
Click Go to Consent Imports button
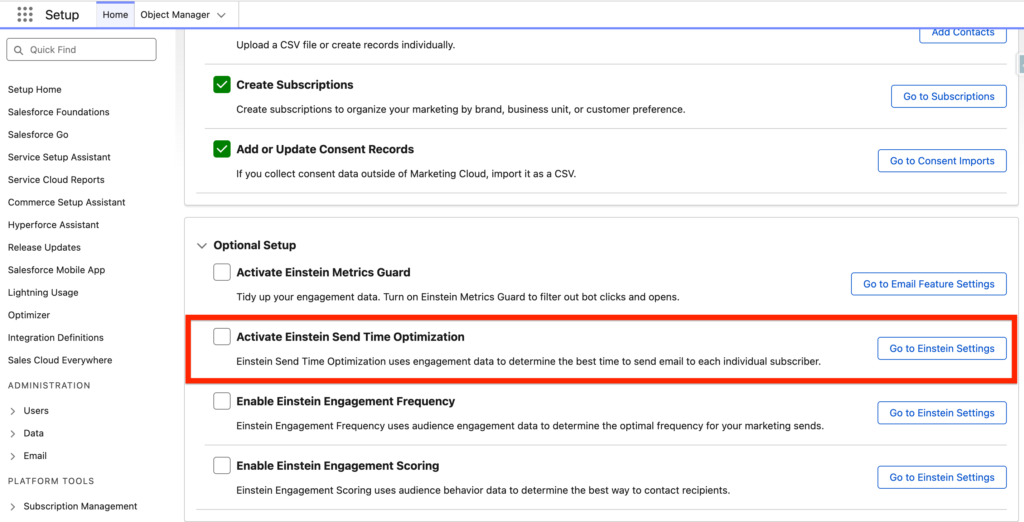pyautogui.click(x=941, y=161)
